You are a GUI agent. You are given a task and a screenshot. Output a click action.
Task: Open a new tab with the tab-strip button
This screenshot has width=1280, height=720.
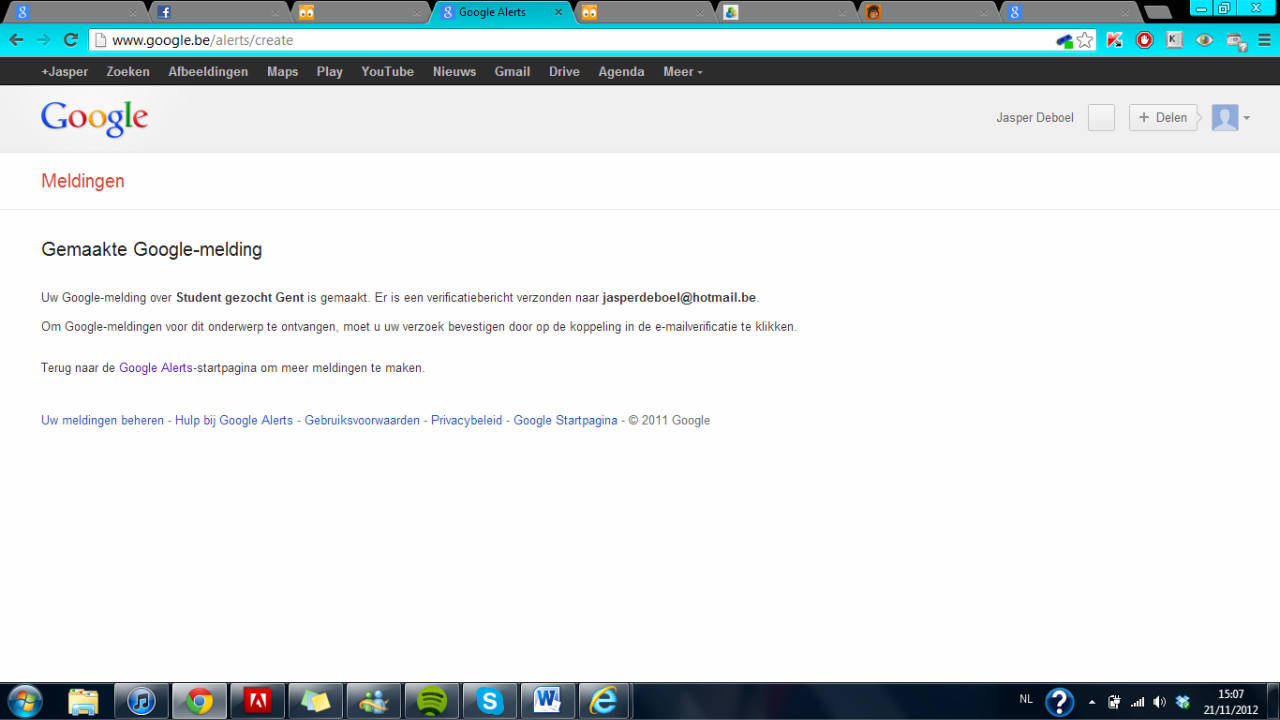(x=1157, y=13)
